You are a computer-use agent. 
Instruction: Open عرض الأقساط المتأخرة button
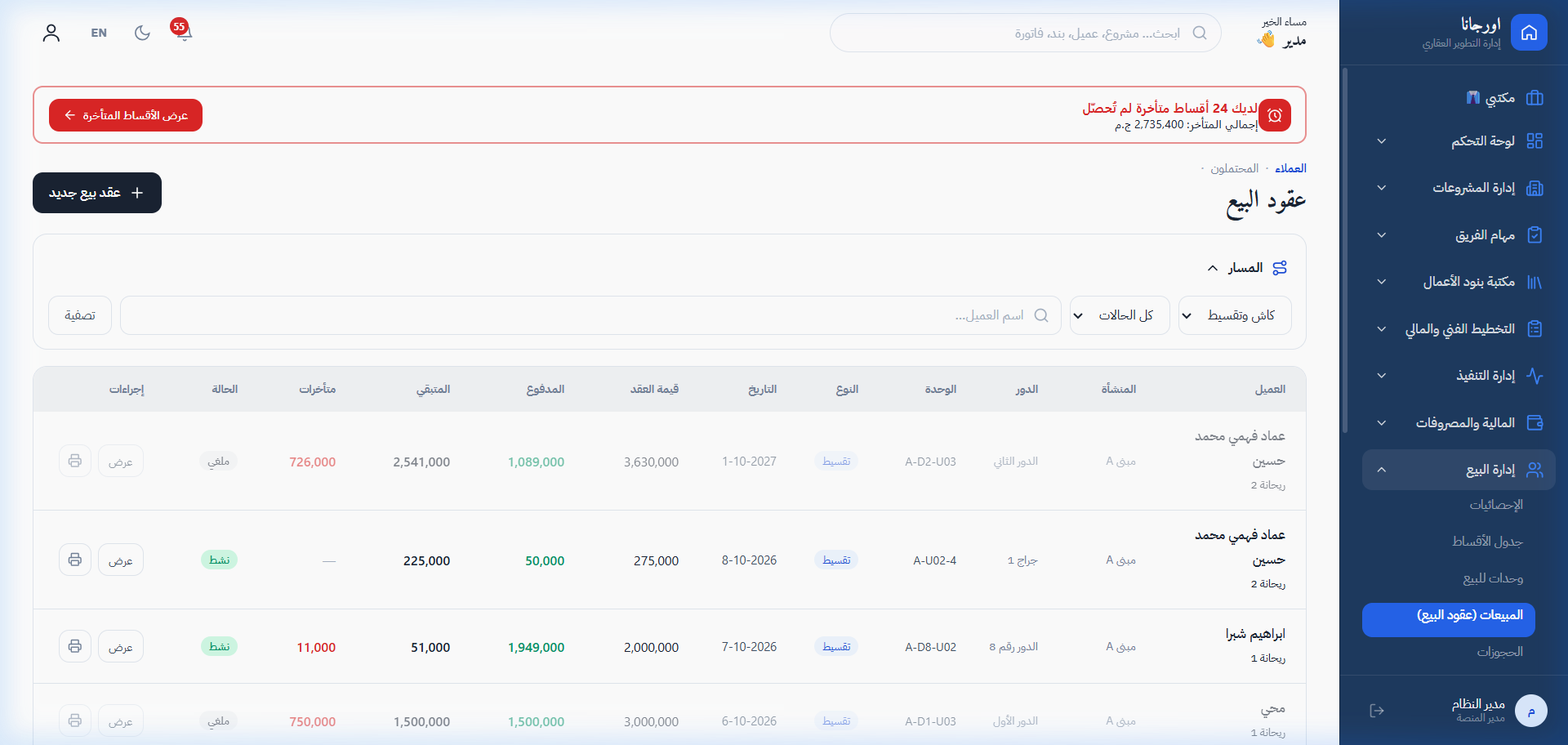(126, 115)
